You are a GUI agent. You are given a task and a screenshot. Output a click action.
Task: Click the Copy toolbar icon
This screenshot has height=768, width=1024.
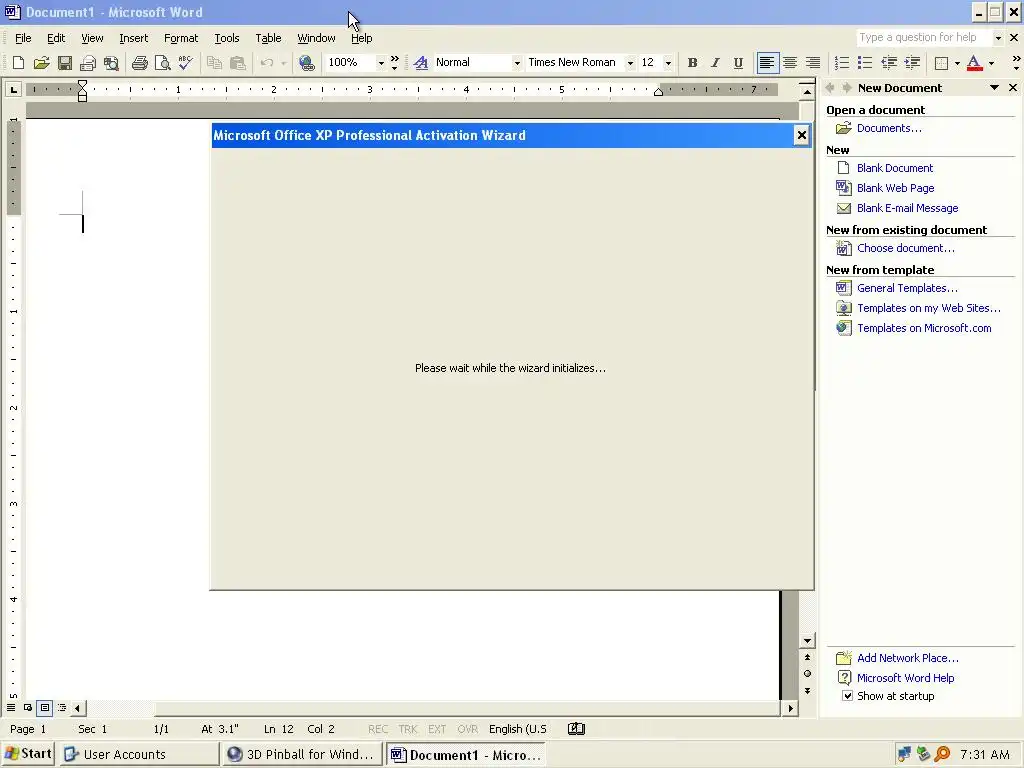[214, 63]
